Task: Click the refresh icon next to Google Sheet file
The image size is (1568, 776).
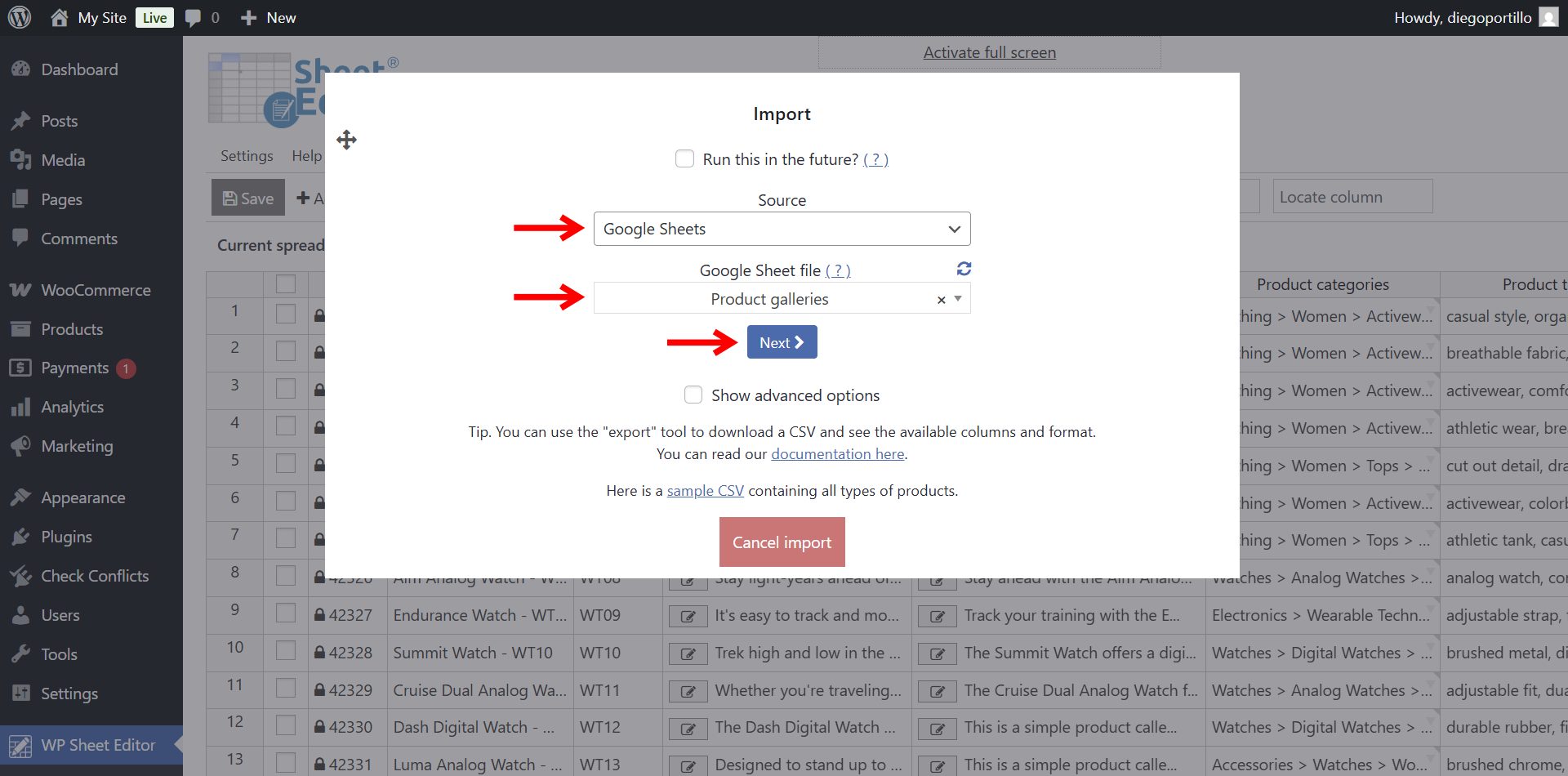Action: pyautogui.click(x=964, y=269)
